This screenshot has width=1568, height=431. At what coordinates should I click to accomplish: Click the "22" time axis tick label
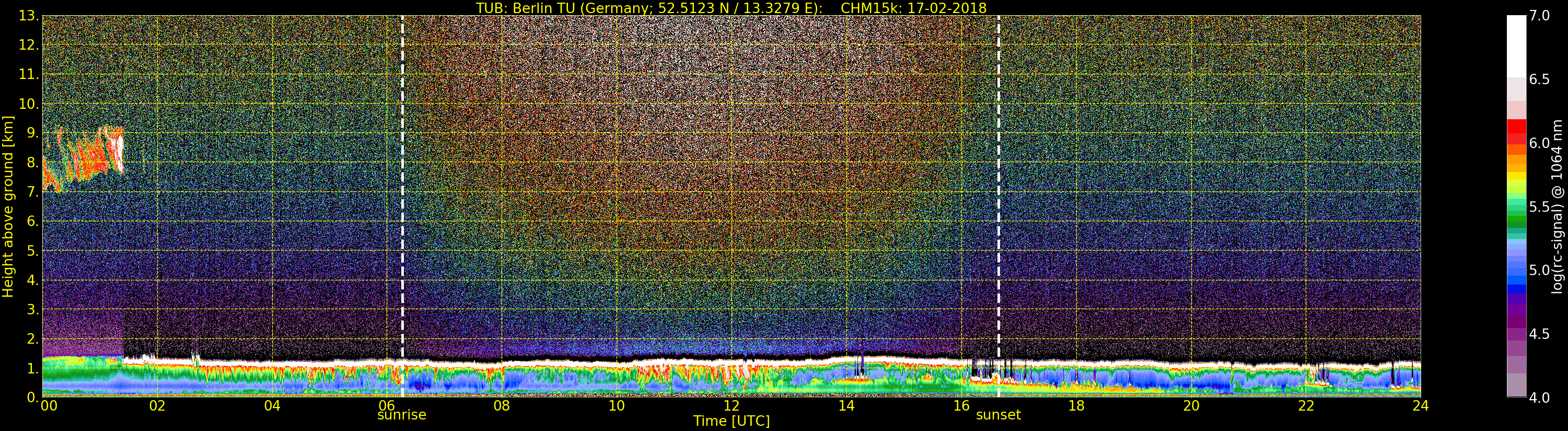tap(1306, 406)
